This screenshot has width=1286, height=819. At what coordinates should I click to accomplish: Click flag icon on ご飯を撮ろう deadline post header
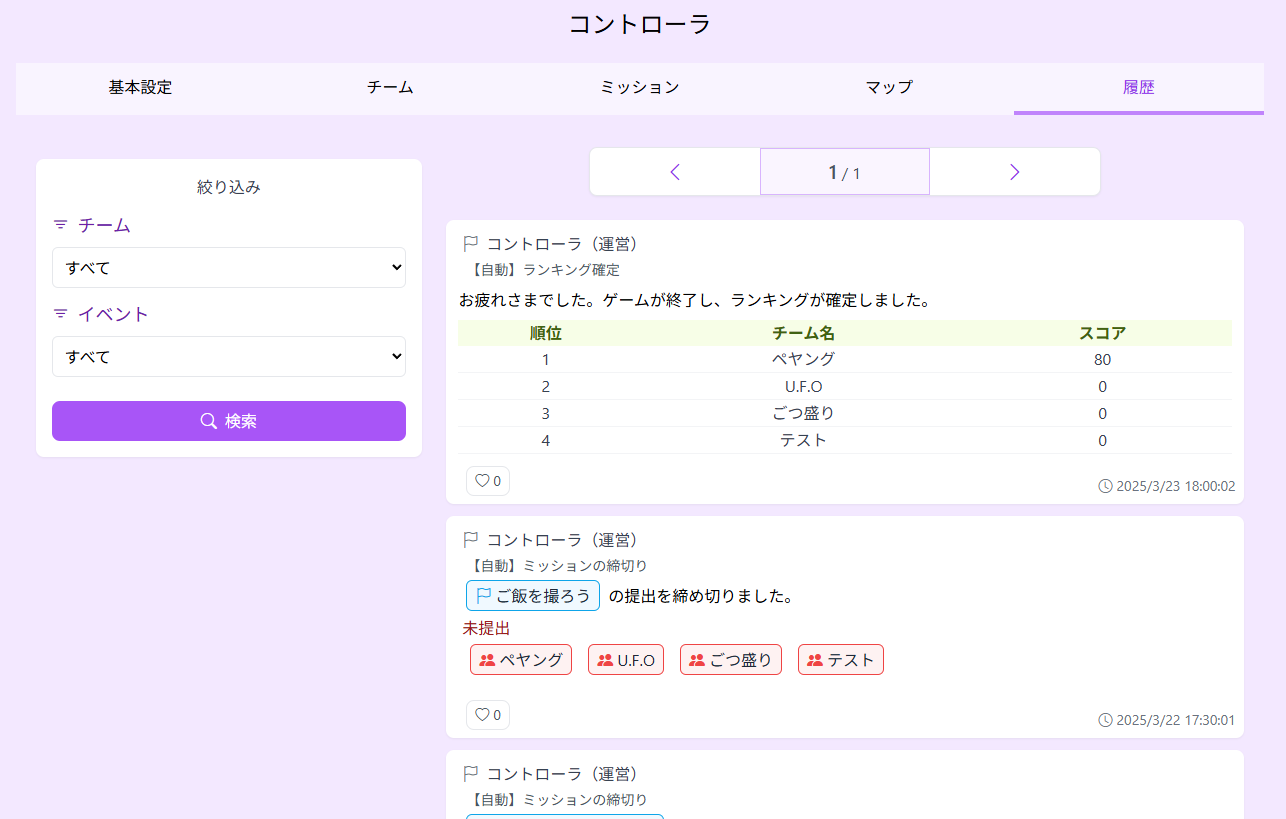tap(471, 540)
